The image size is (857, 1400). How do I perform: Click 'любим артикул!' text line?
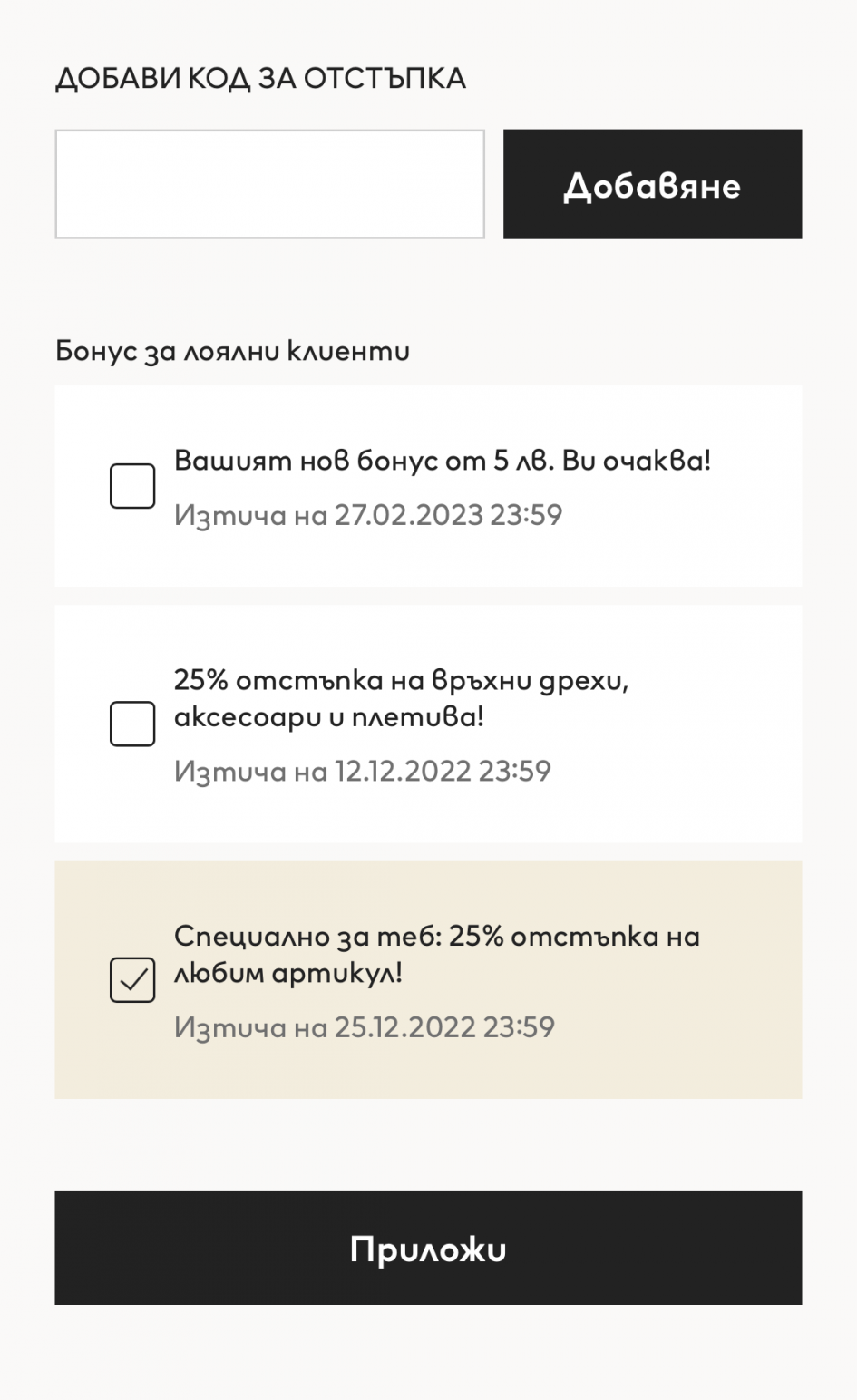pyautogui.click(x=287, y=973)
